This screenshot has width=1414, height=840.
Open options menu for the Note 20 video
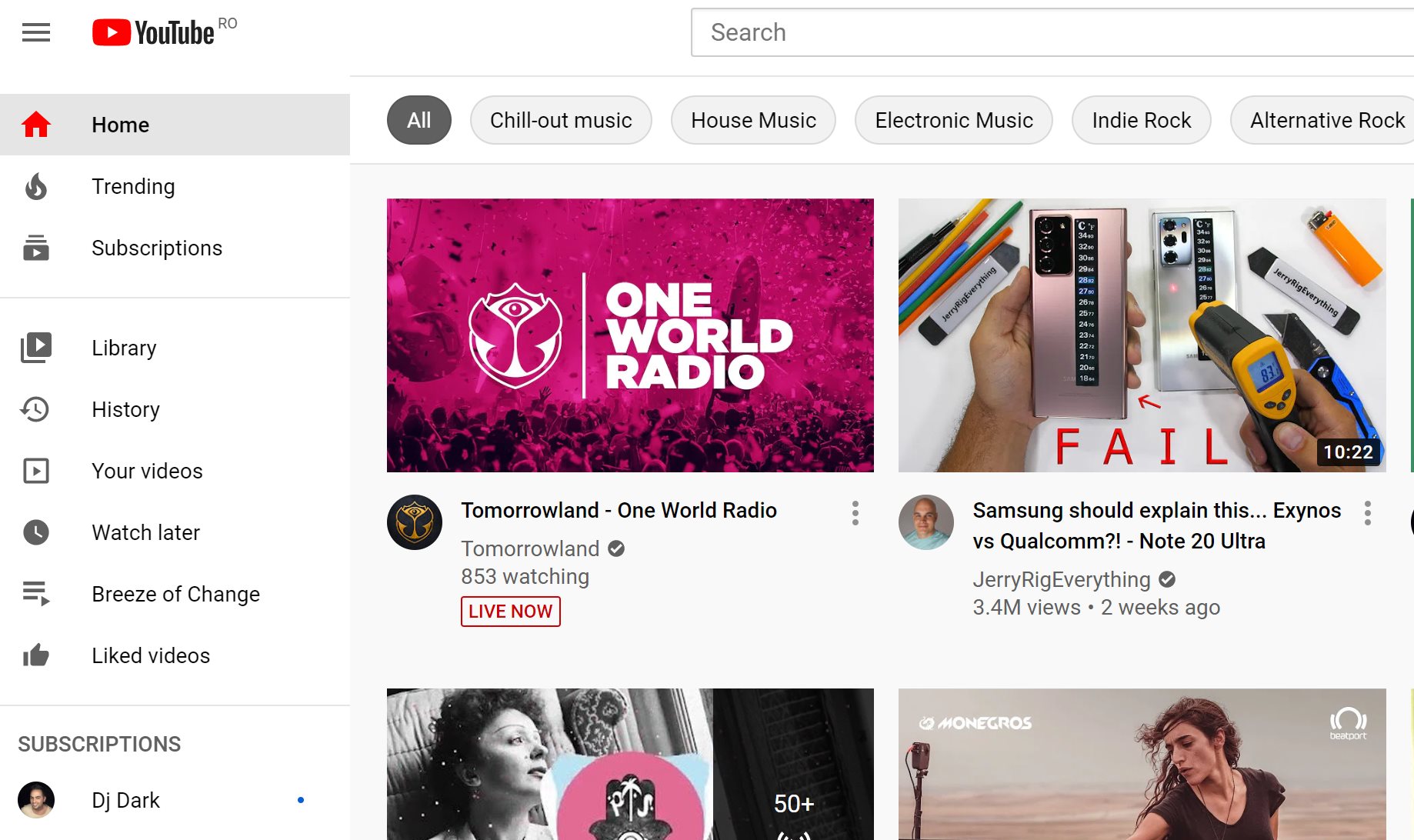coord(1367,514)
